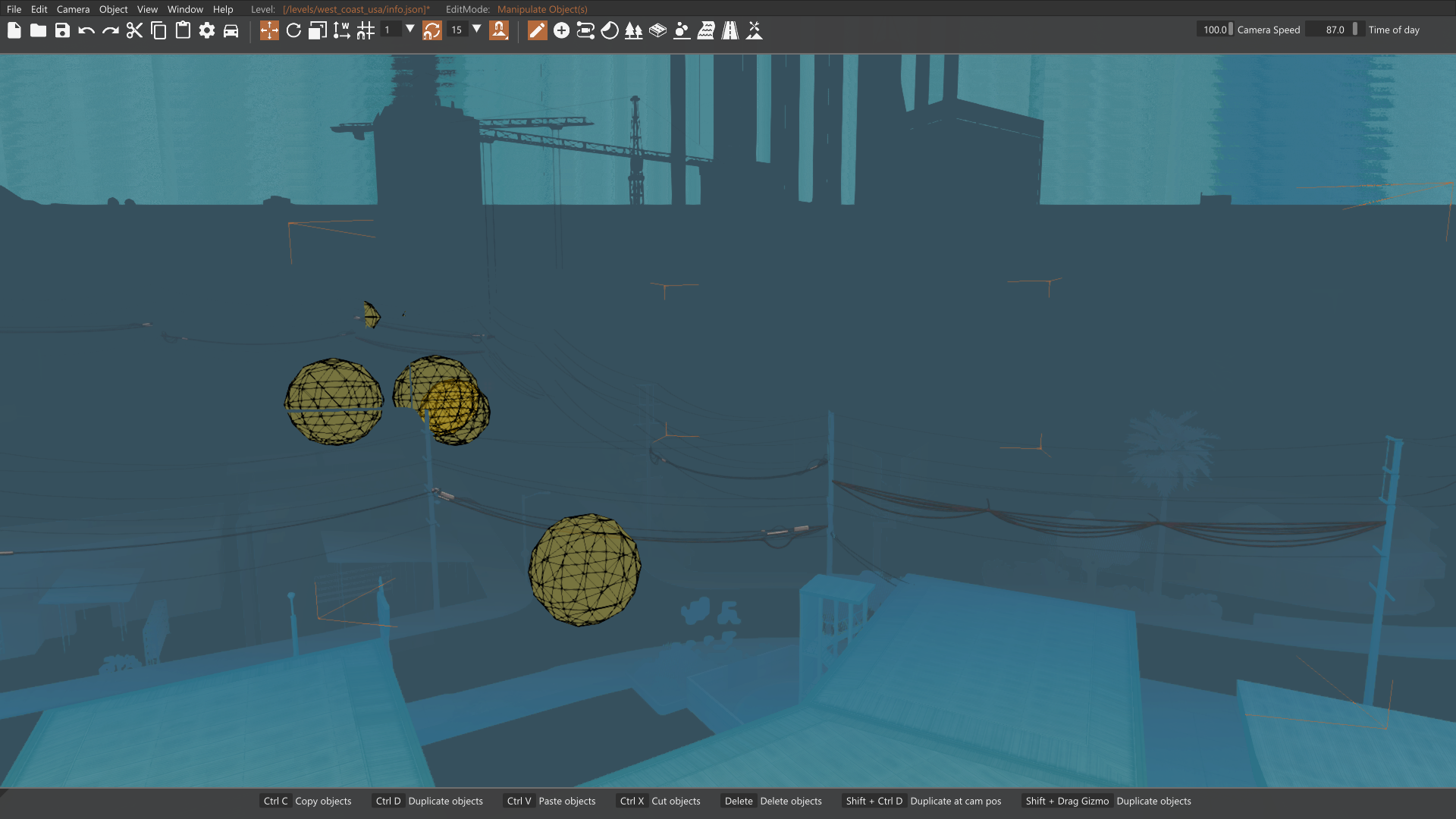Expand the grid snap size dropdown
Viewport: 1456px width, 819px height.
pyautogui.click(x=410, y=29)
